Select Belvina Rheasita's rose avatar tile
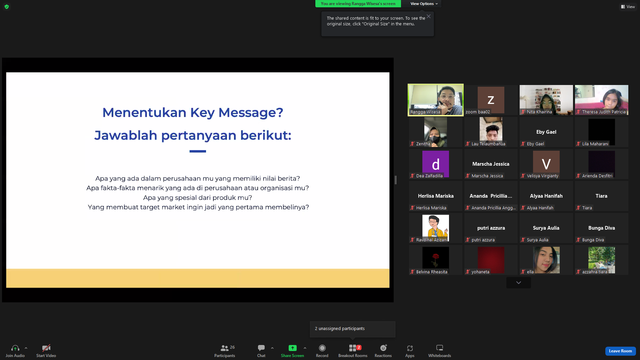This screenshot has height=360, width=640. tap(436, 260)
